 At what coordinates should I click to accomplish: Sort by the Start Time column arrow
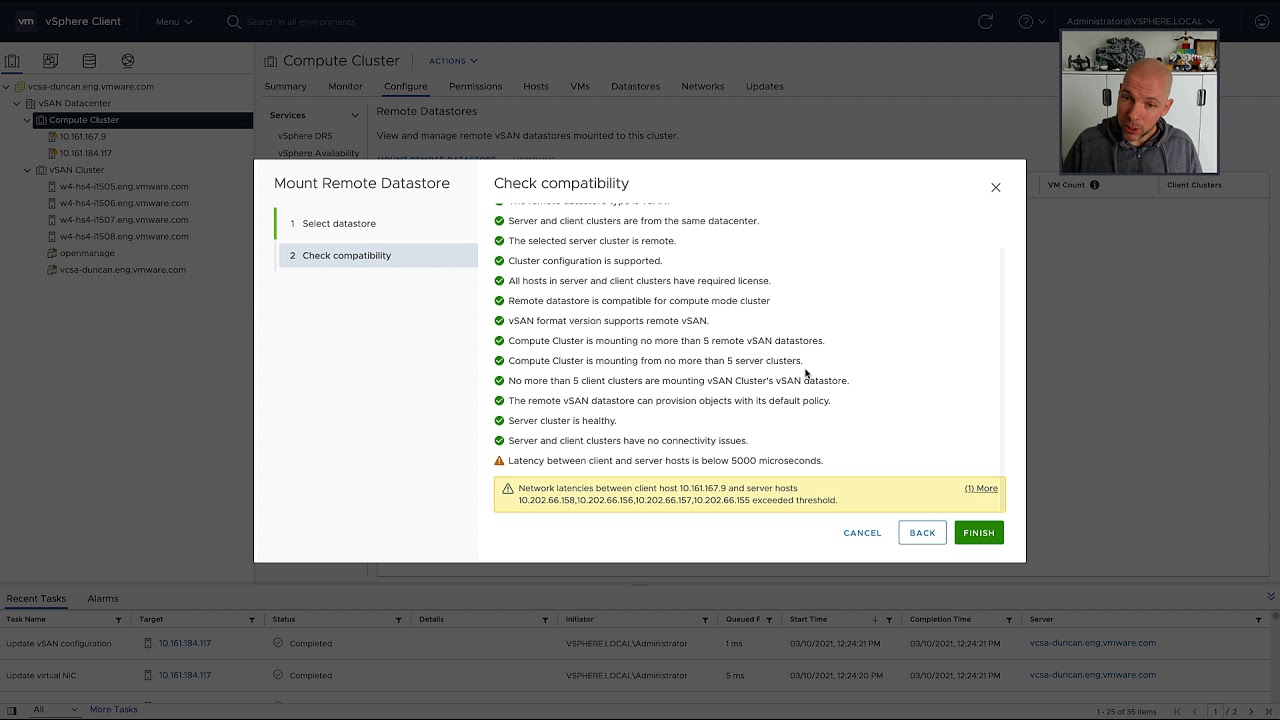click(875, 620)
